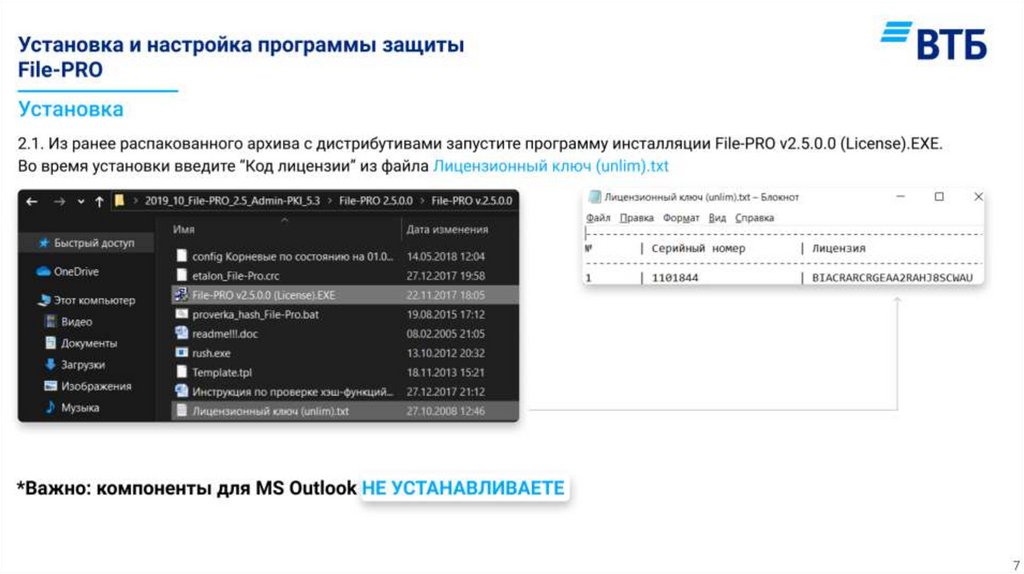
Task: Click the Лицензионный ключ text file icon
Action: 182,411
